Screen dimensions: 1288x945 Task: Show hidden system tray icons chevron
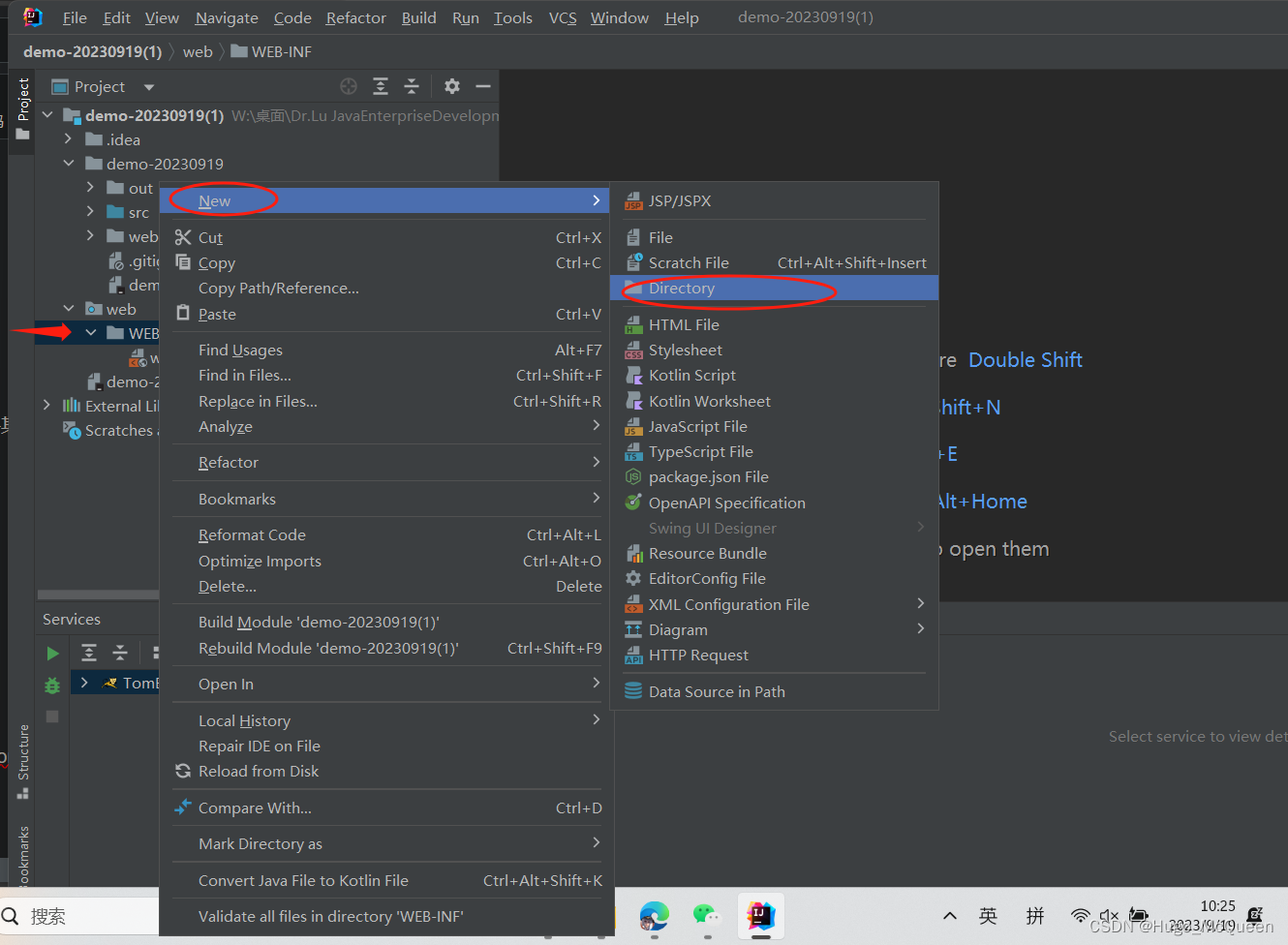[x=950, y=916]
